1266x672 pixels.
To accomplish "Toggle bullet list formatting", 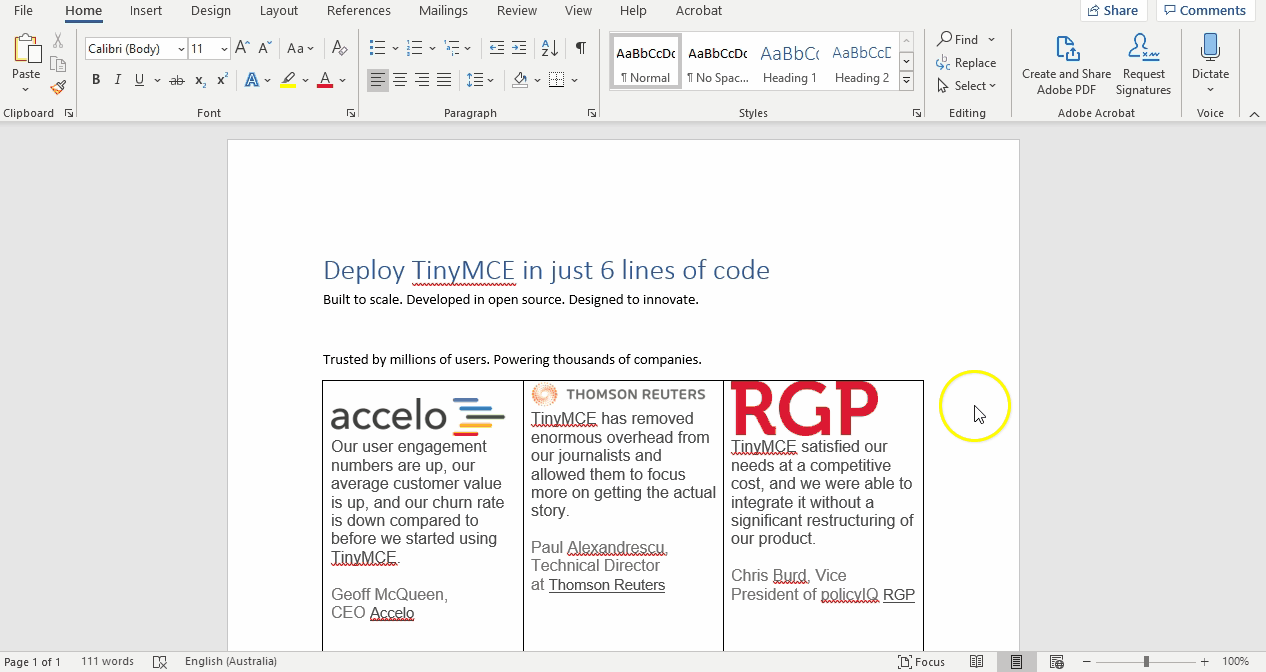I will (377, 48).
